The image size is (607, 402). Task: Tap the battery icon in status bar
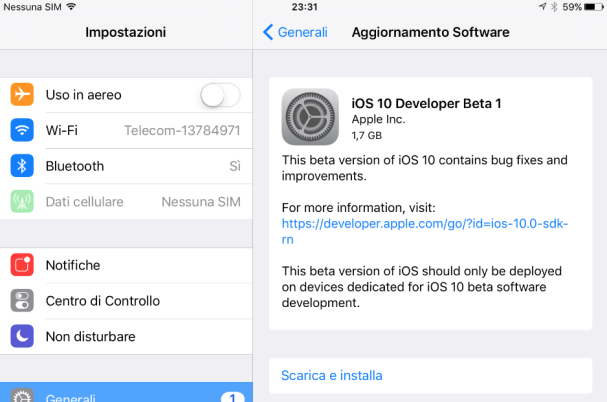594,7
